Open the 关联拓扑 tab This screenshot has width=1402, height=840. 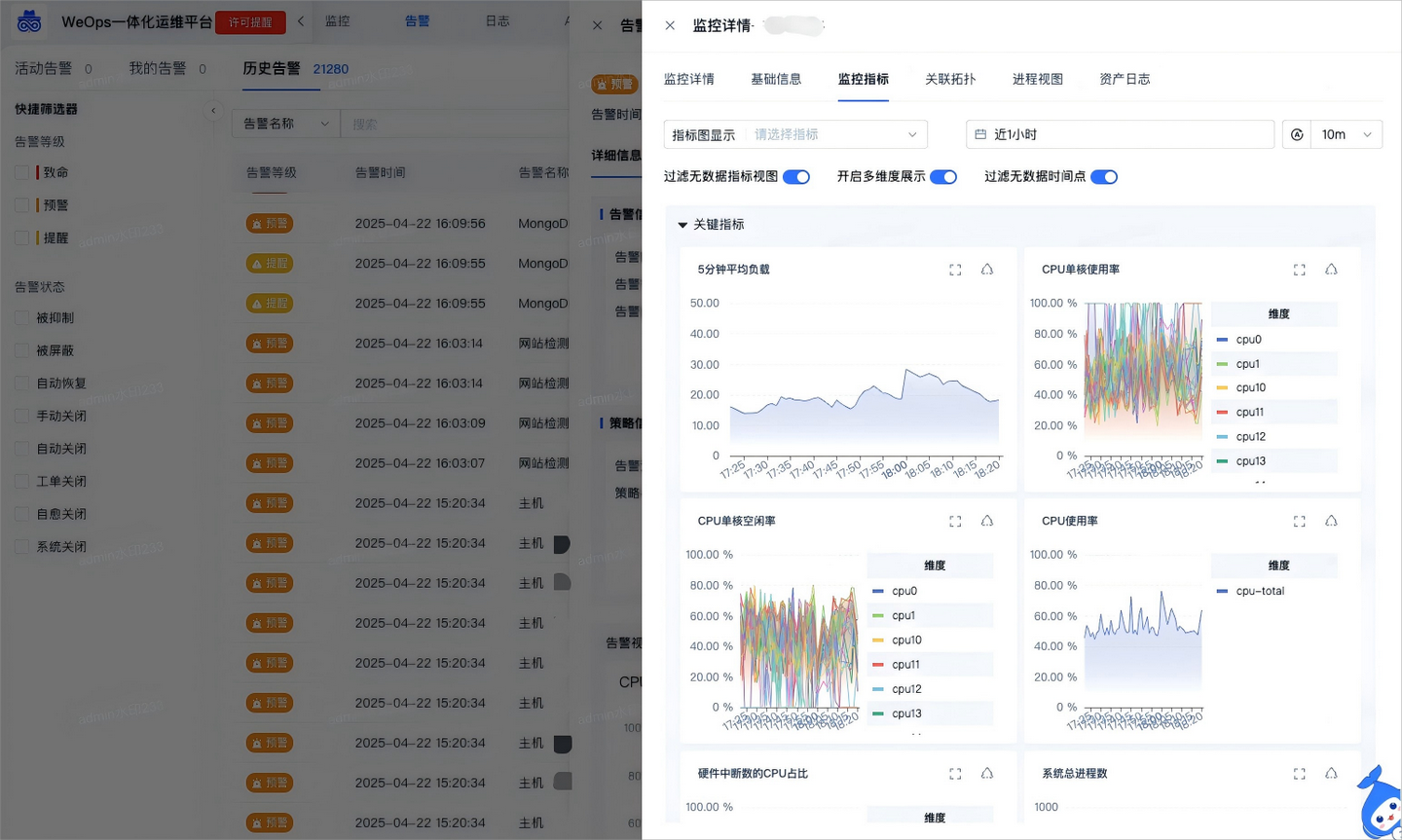950,80
